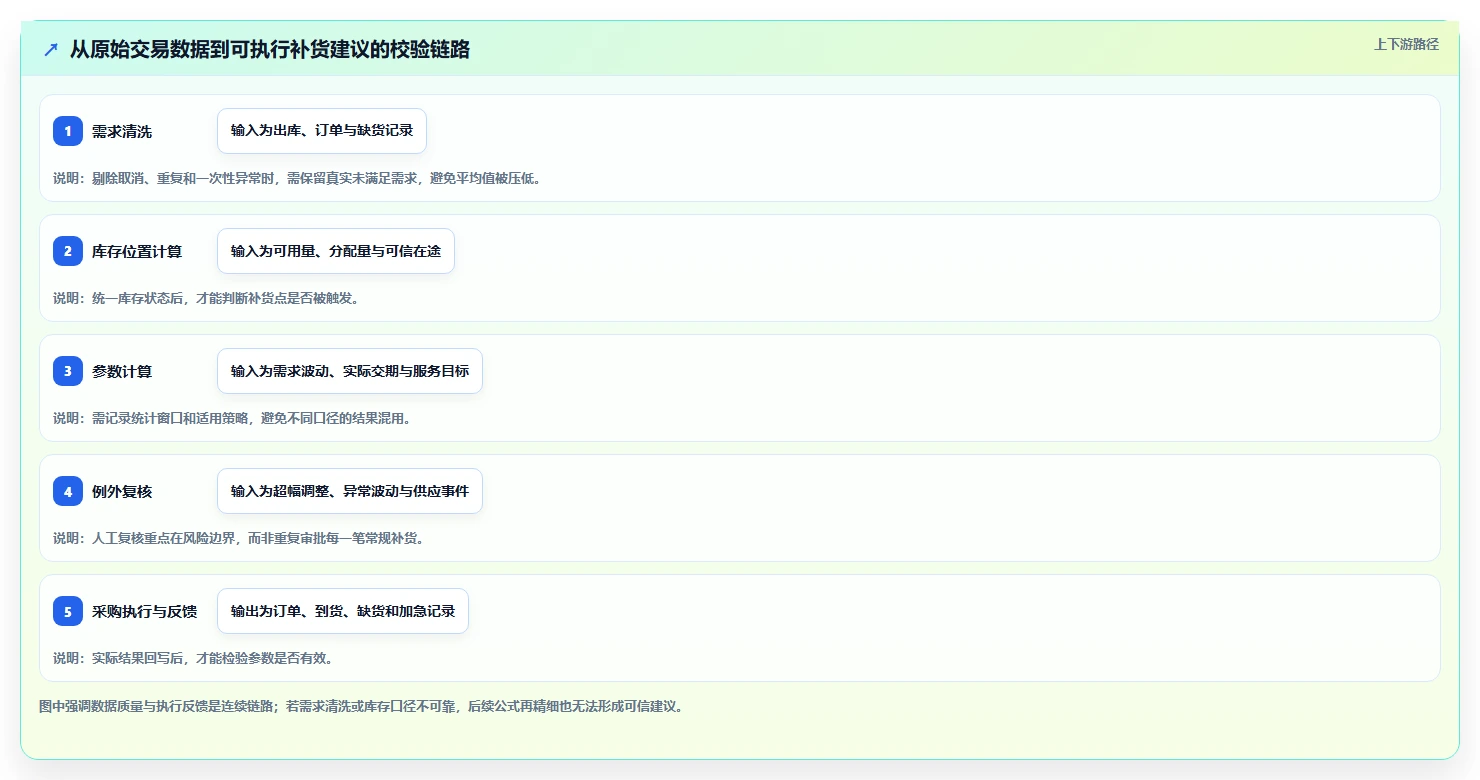Click the 库存位置计算 step title
This screenshot has height=780, width=1480.
pos(137,251)
